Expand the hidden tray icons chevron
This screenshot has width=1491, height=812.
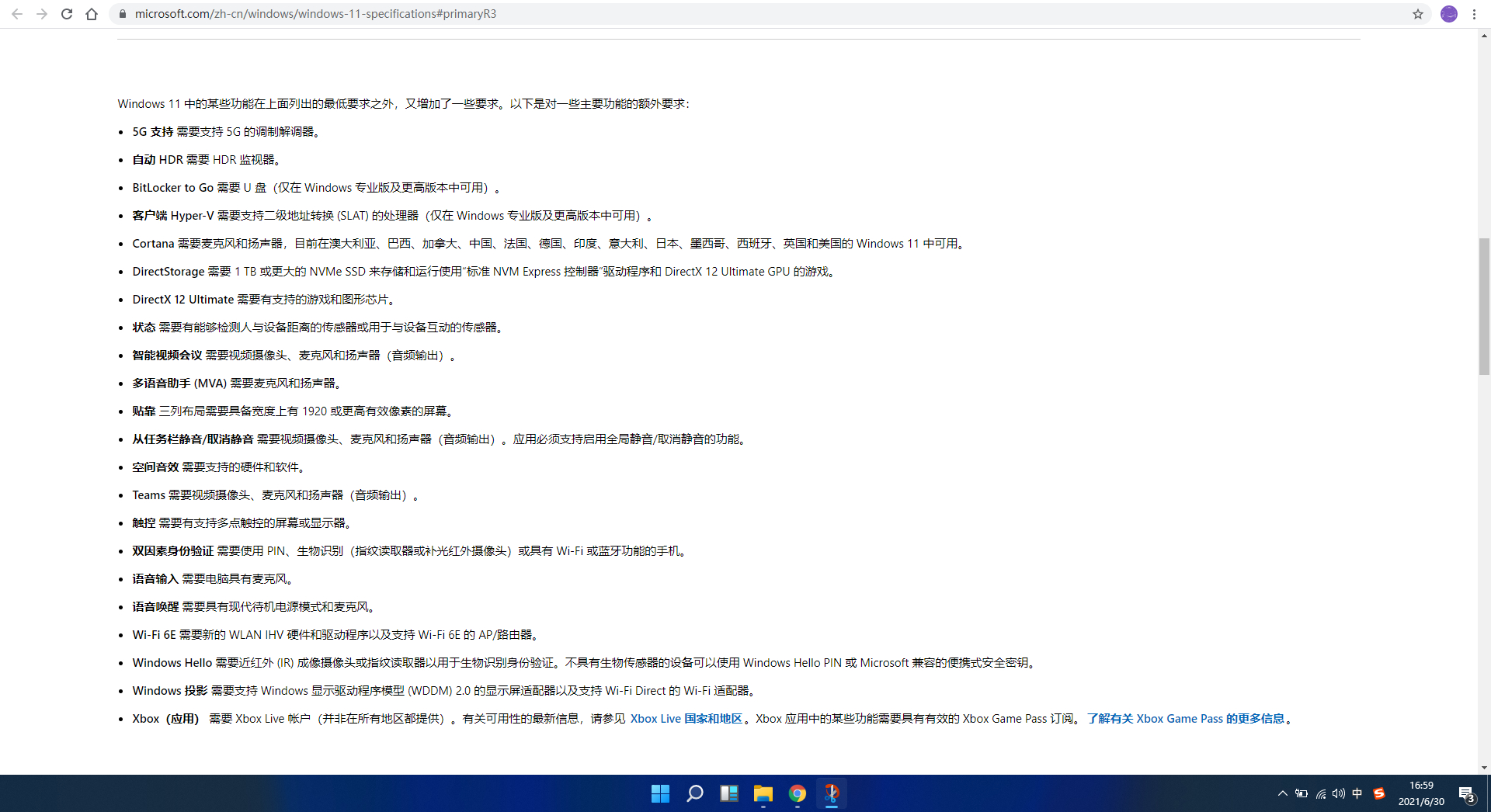coord(1281,793)
